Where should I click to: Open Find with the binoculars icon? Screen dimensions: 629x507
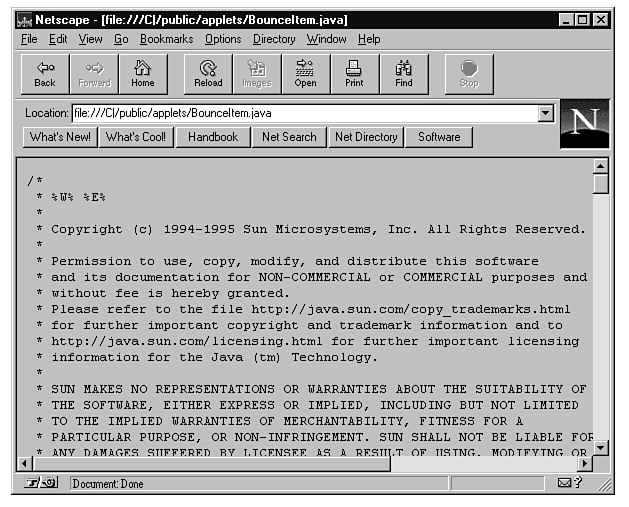click(x=404, y=74)
